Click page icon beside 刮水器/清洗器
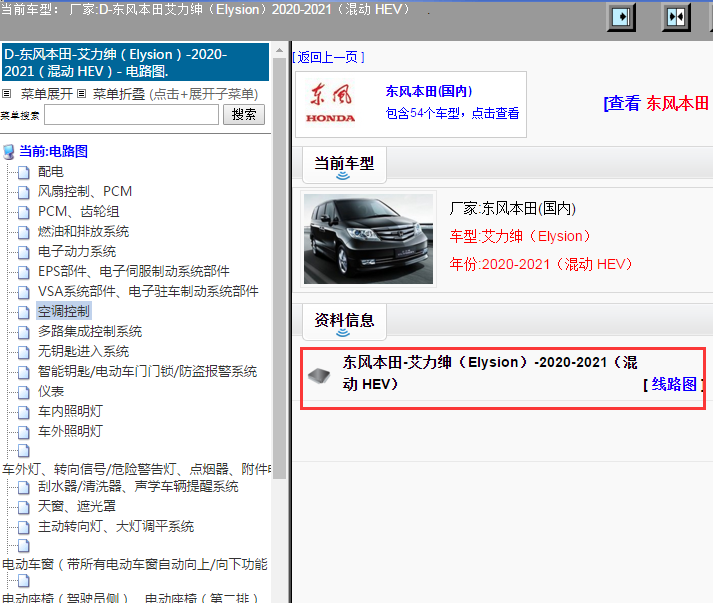The image size is (713, 603). point(24,487)
